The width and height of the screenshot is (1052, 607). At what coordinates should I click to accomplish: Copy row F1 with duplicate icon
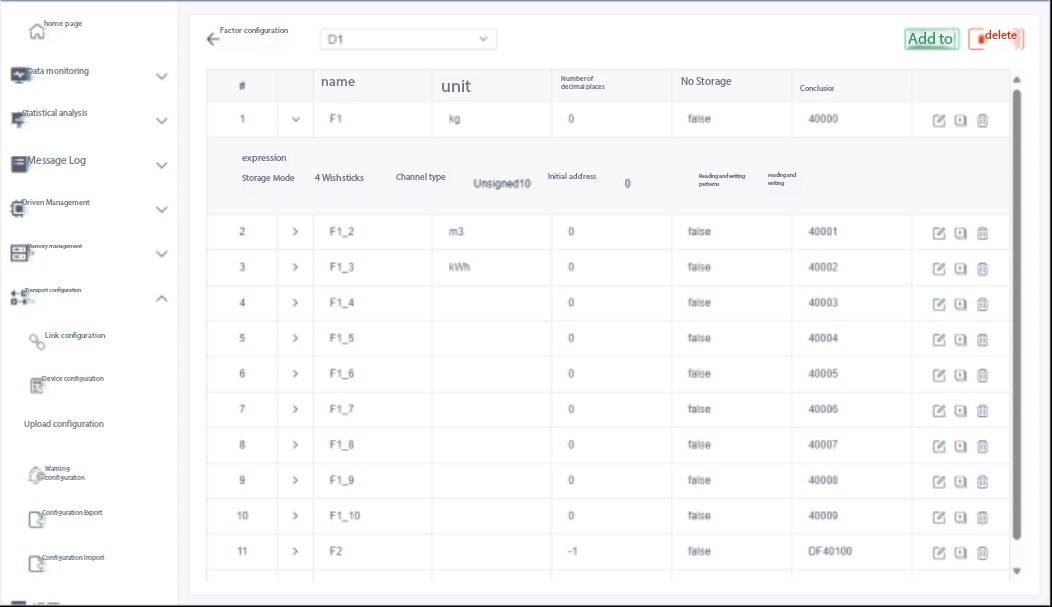[x=961, y=121]
